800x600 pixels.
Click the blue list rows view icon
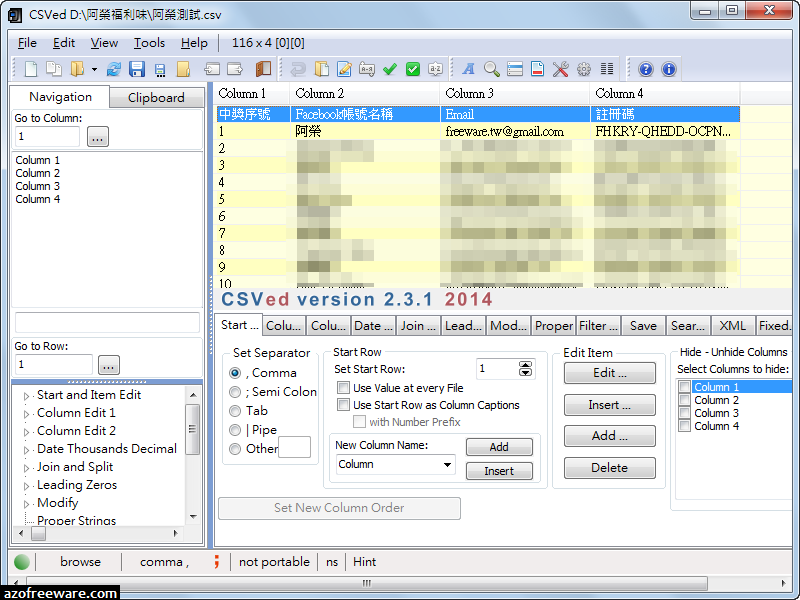pos(515,69)
